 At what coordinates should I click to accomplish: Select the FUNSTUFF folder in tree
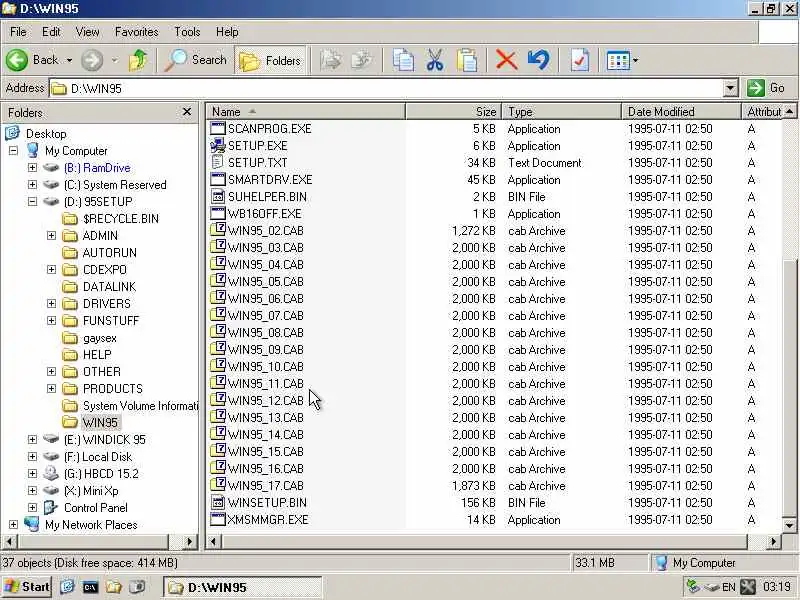111,320
